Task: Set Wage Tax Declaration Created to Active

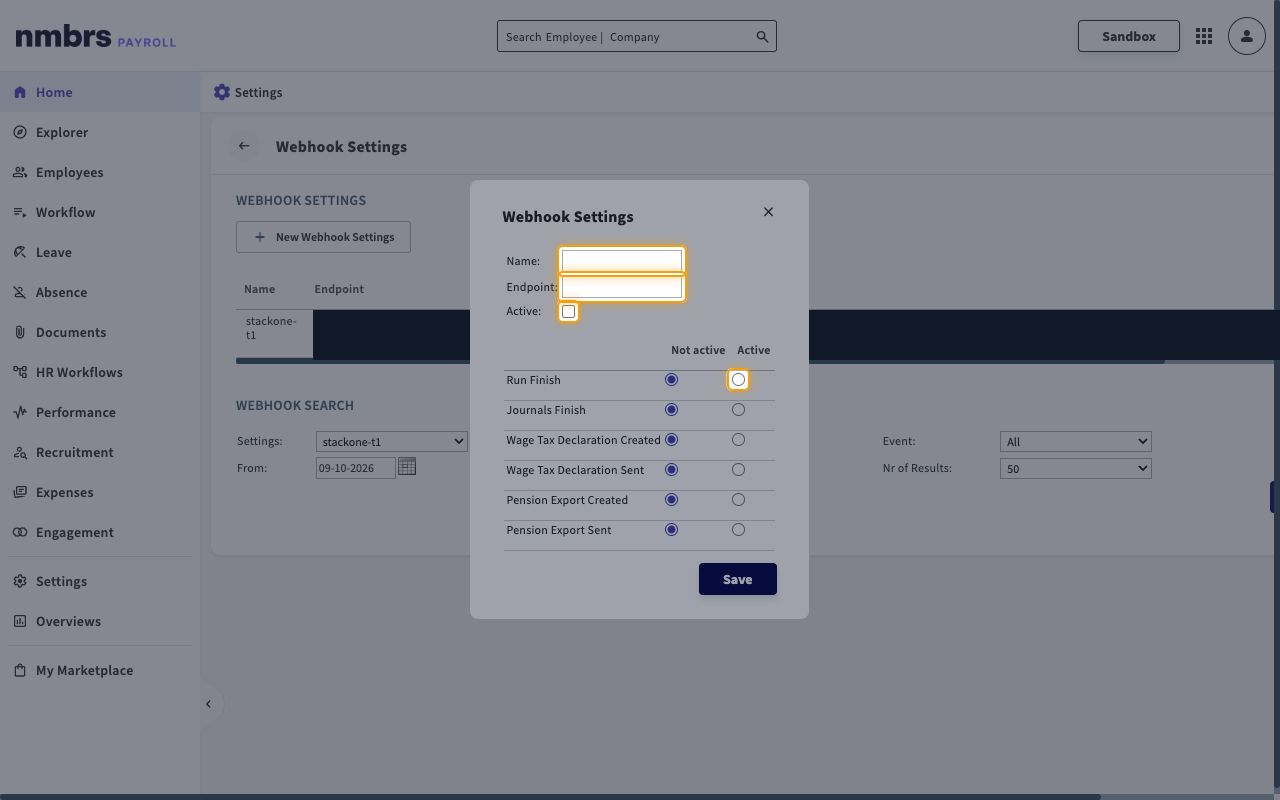Action: tap(738, 440)
